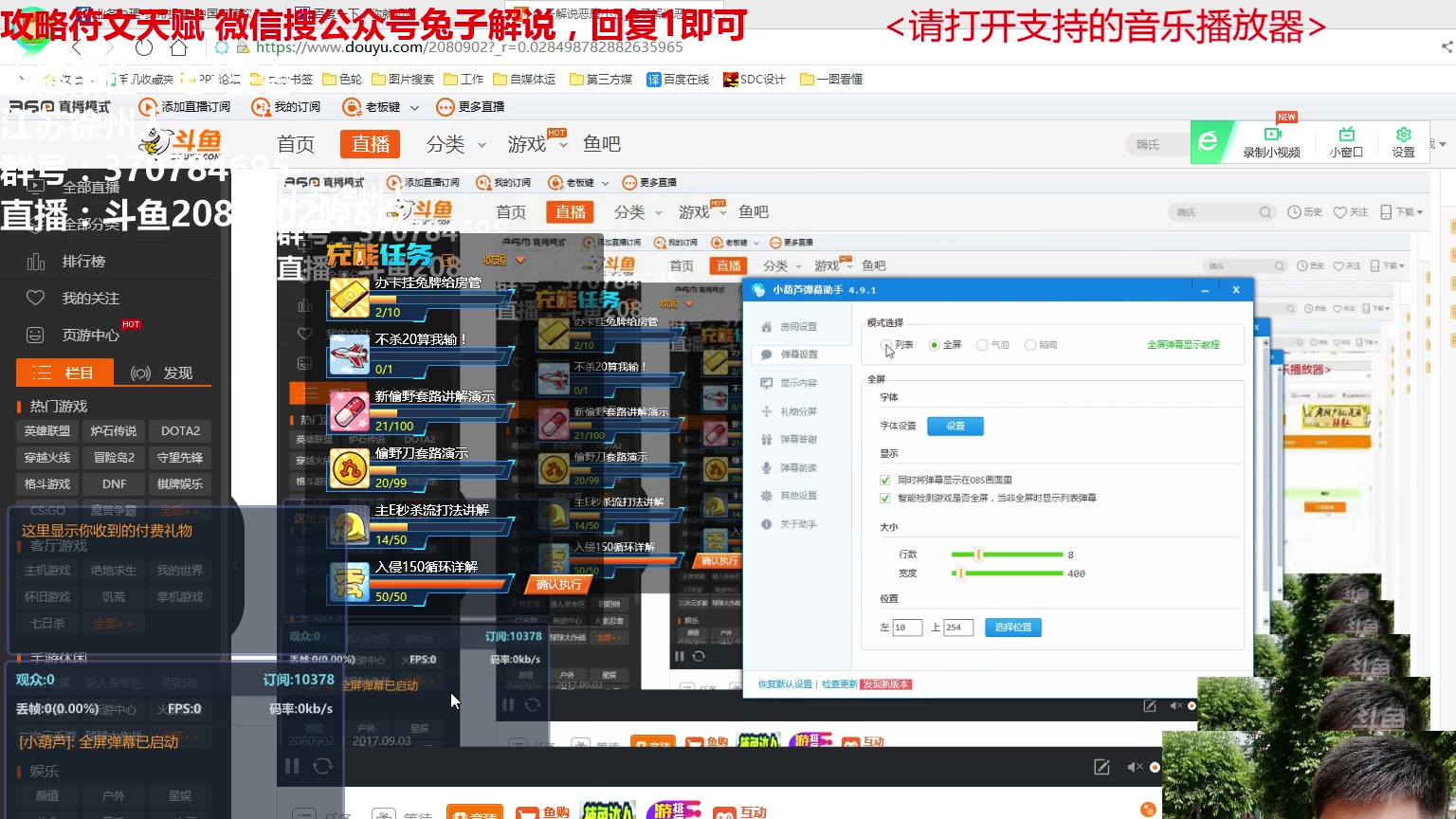Click the 左 position input field

[x=907, y=628]
